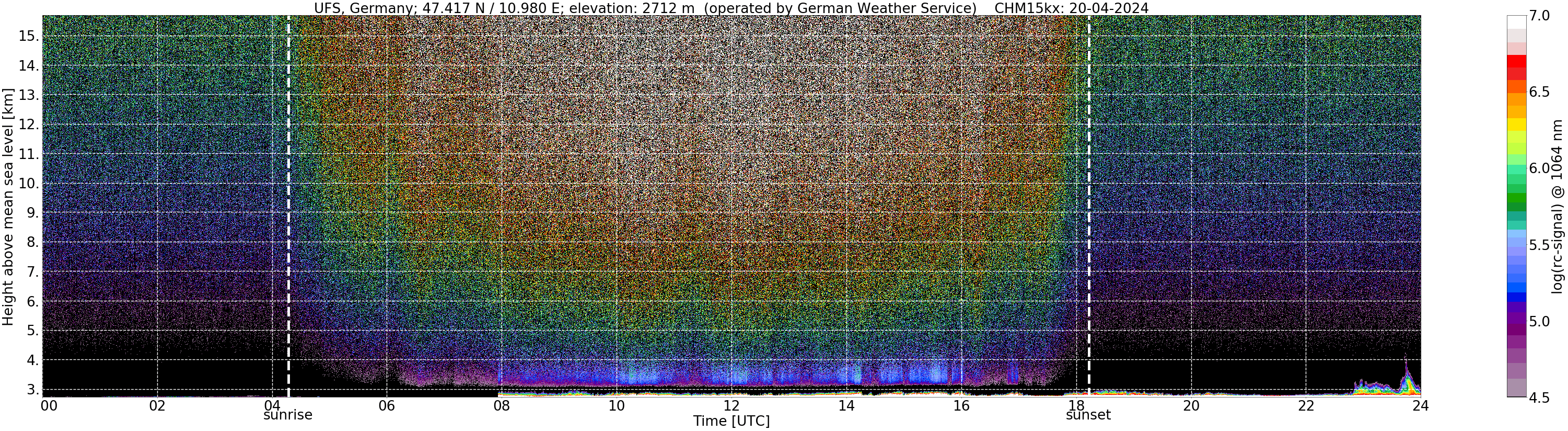Click the height axis tick '15.'
Image resolution: width=1568 pixels, height=431 pixels.
click(29, 36)
